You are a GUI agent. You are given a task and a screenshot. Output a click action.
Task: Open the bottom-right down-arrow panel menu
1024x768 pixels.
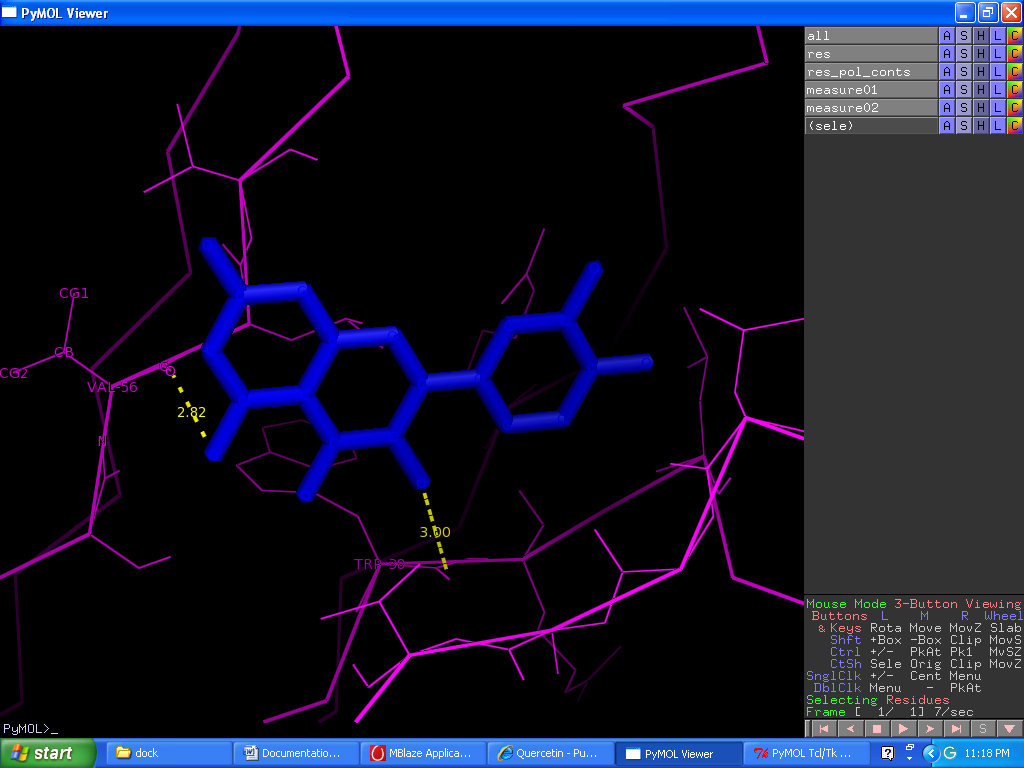[1010, 729]
